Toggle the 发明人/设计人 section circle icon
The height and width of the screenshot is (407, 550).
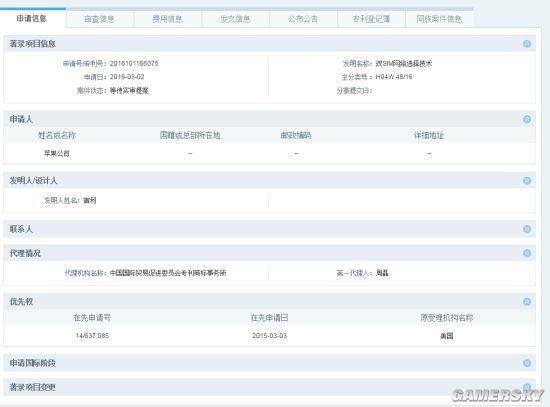tap(526, 180)
